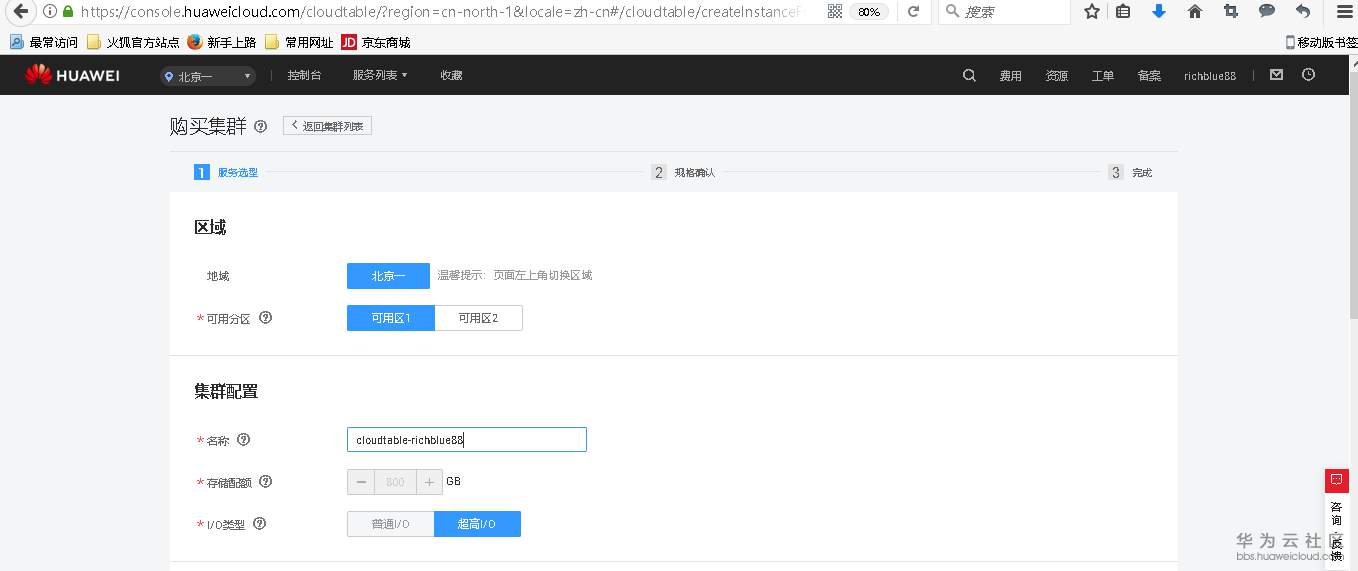Viewport: 1358px width, 571px height.
Task: Choose availability zone 可用区2
Action: coord(478,318)
